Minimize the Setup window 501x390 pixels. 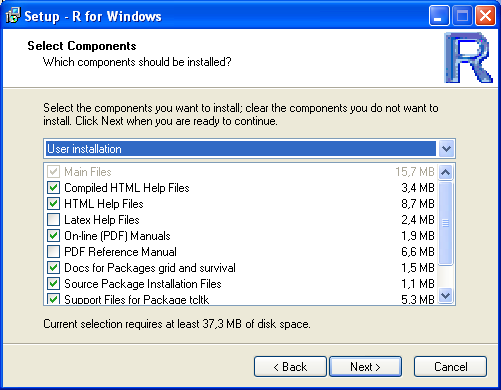click(439, 15)
